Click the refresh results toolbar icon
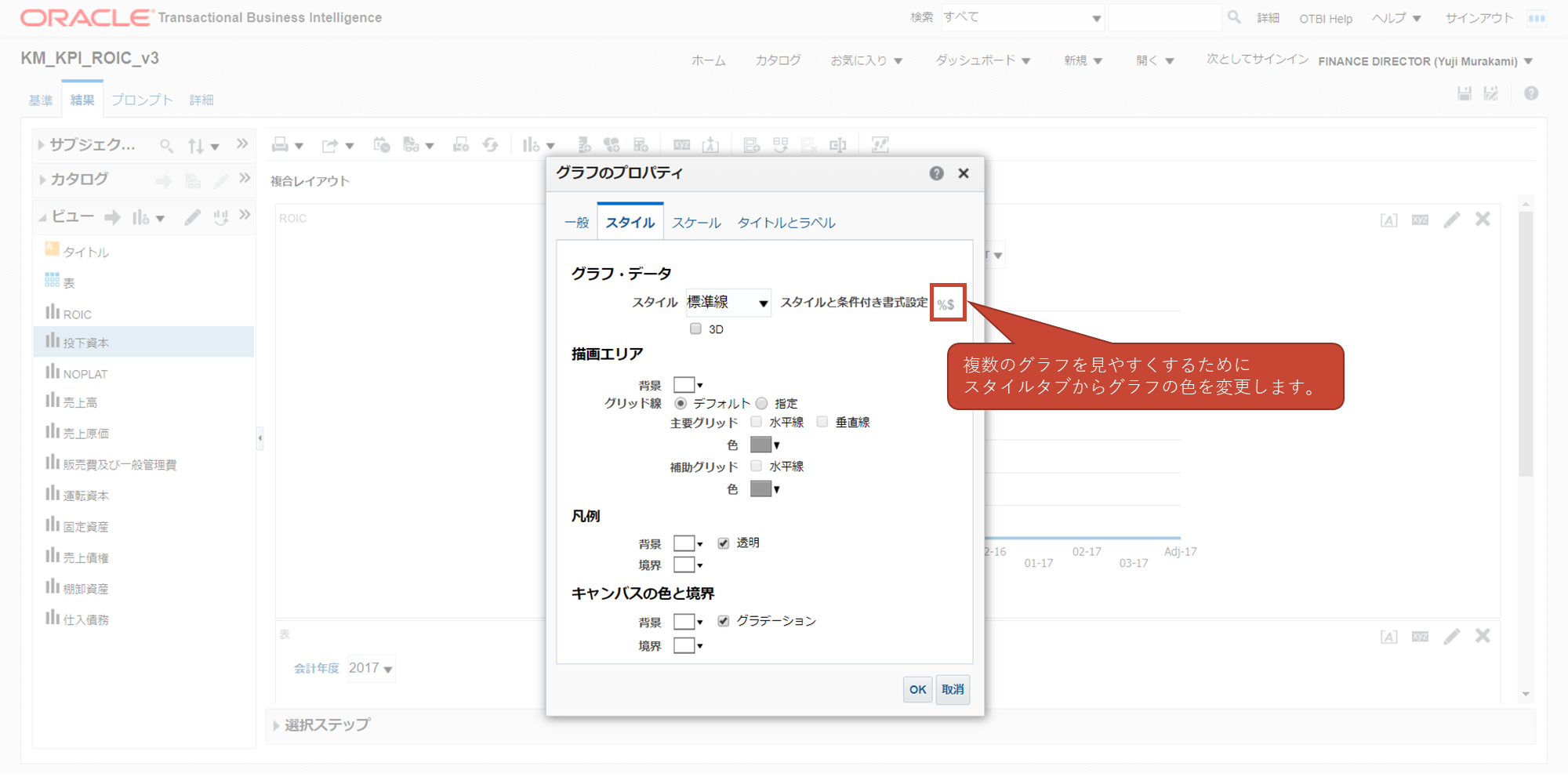The width and height of the screenshot is (1568, 777). click(490, 145)
